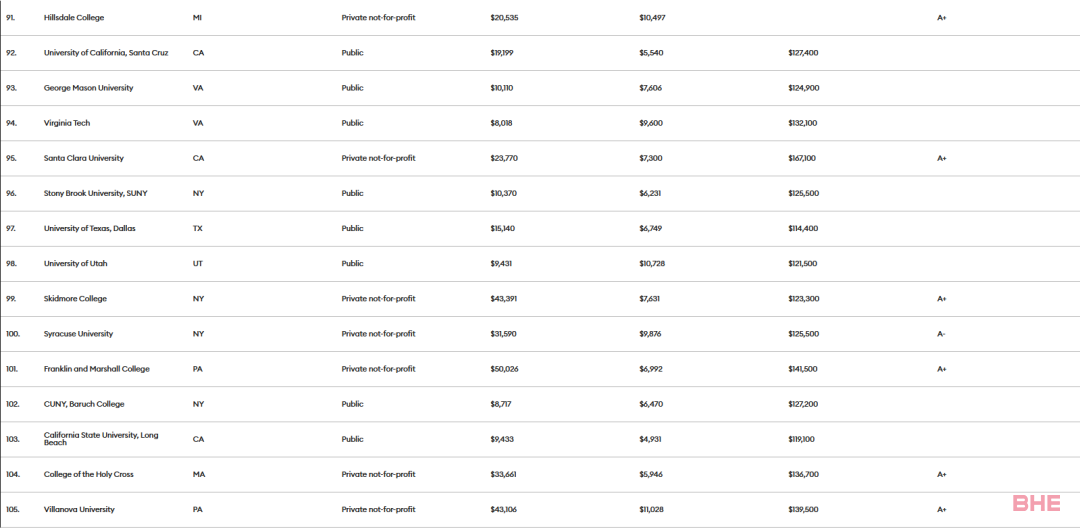Image resolution: width=1080 pixels, height=531 pixels.
Task: Click the BHE logo watermark
Action: [x=1037, y=503]
